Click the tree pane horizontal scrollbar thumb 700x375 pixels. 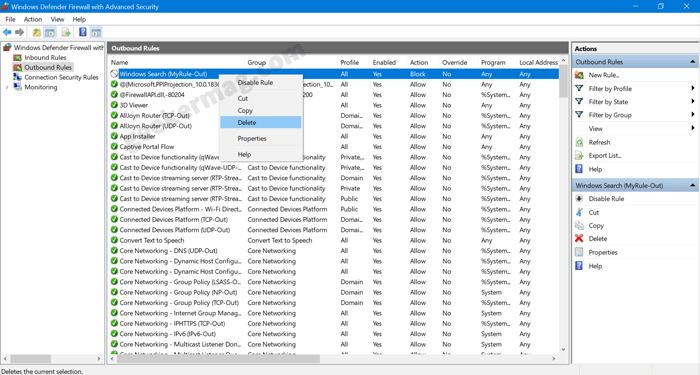[31, 358]
